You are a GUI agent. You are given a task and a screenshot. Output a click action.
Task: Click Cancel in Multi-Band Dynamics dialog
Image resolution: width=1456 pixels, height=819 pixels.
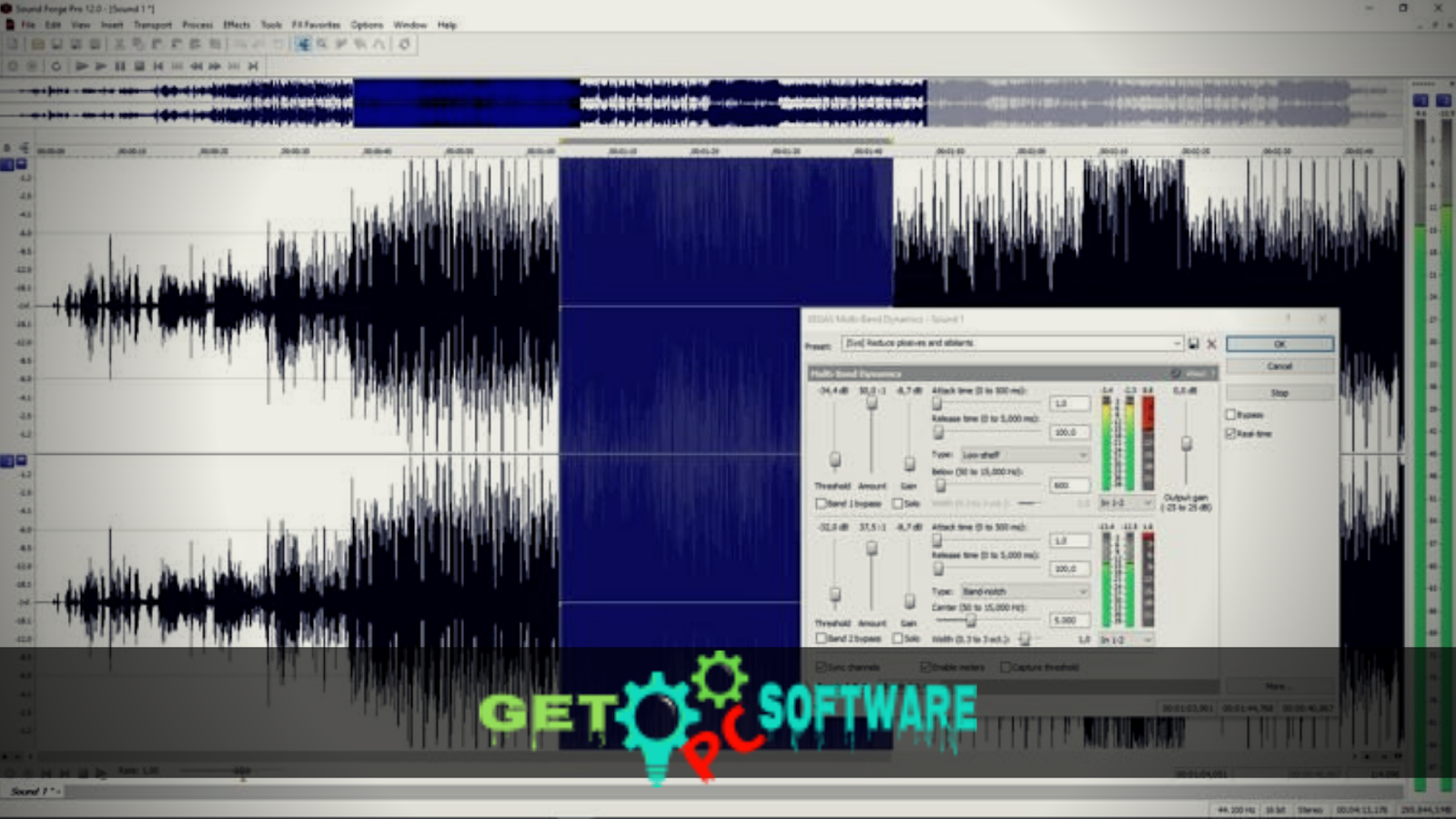pos(1279,367)
